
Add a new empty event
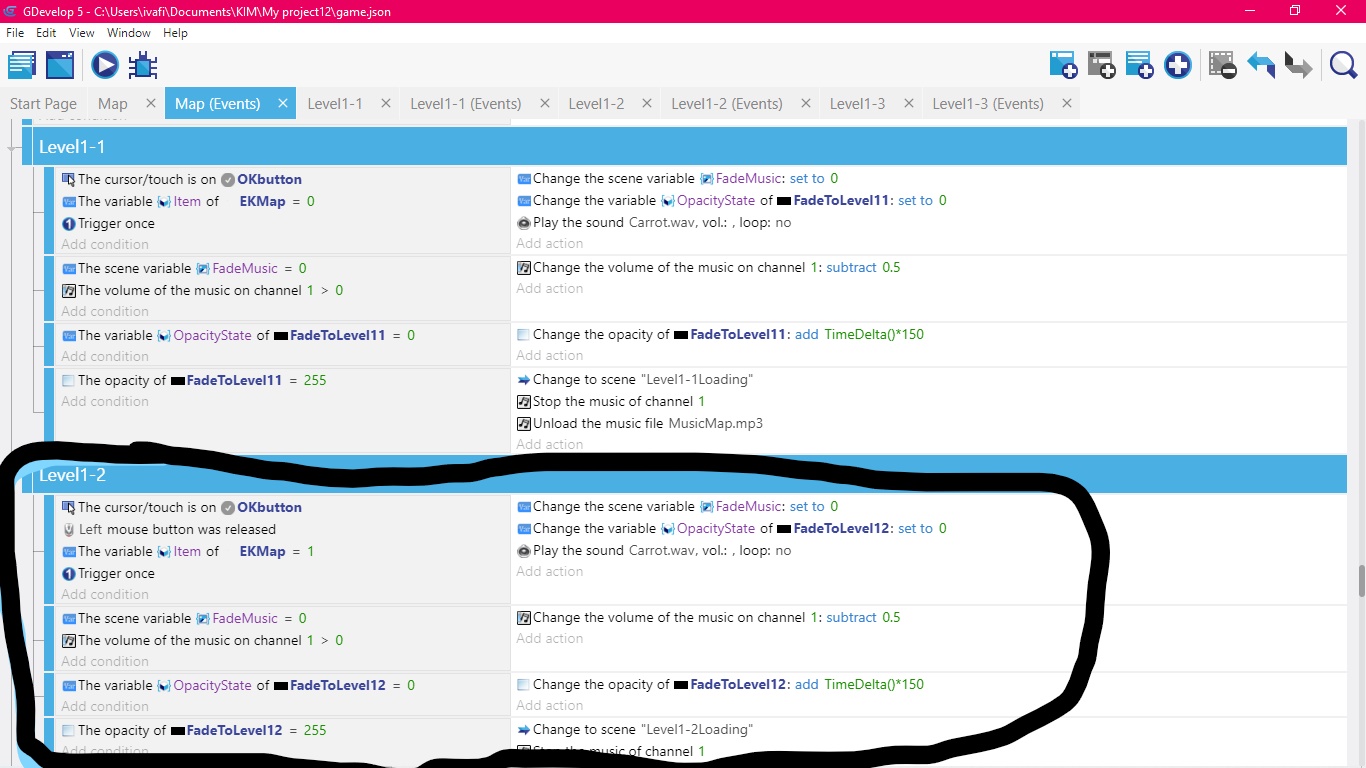coord(1063,64)
